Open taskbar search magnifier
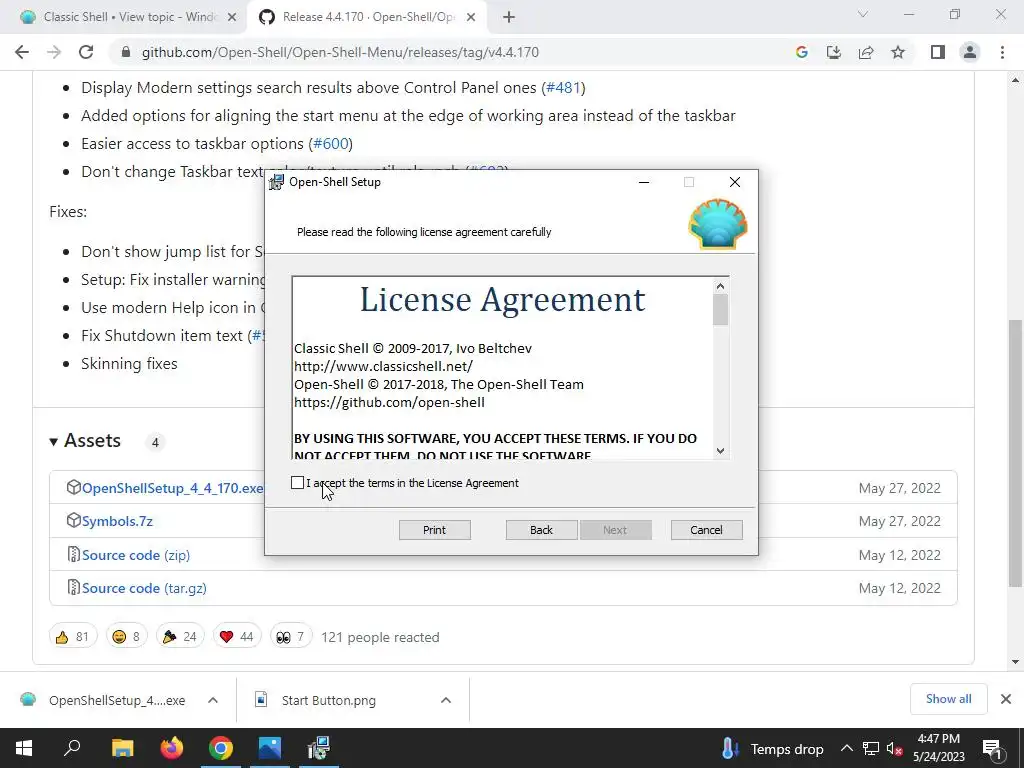Screen dimensions: 1024x768 [72, 748]
